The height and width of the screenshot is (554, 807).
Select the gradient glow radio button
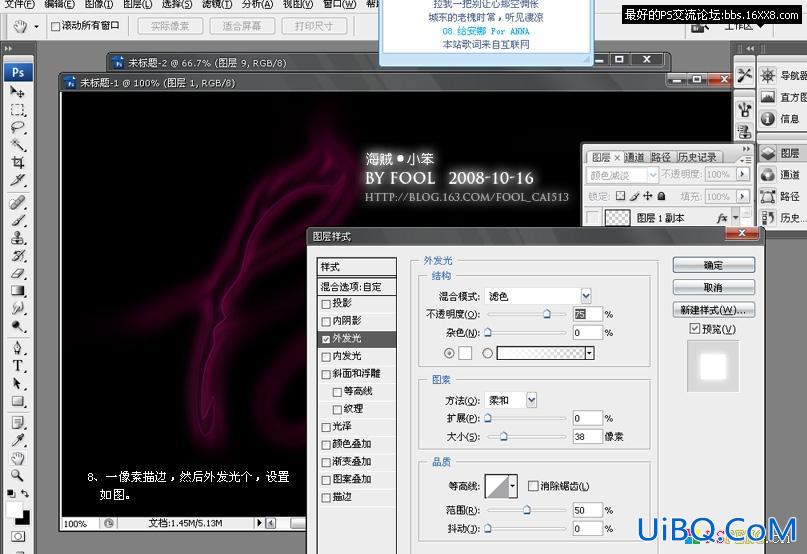488,353
